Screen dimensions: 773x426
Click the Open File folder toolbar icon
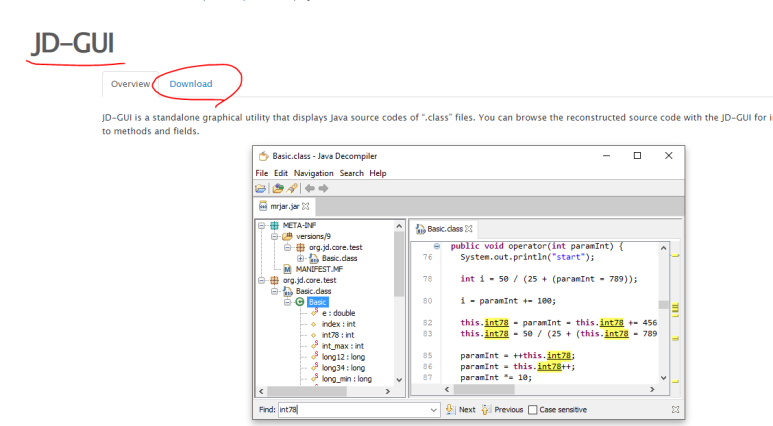(261, 188)
